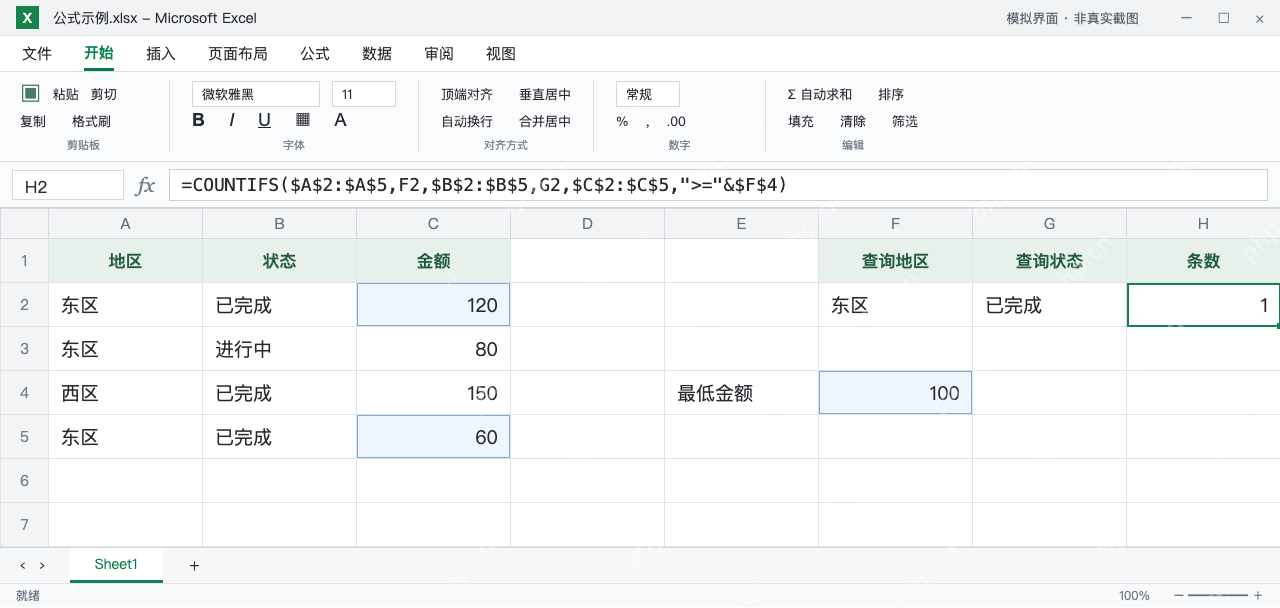Open the cell borders grid icon
1280x608 pixels.
303,120
